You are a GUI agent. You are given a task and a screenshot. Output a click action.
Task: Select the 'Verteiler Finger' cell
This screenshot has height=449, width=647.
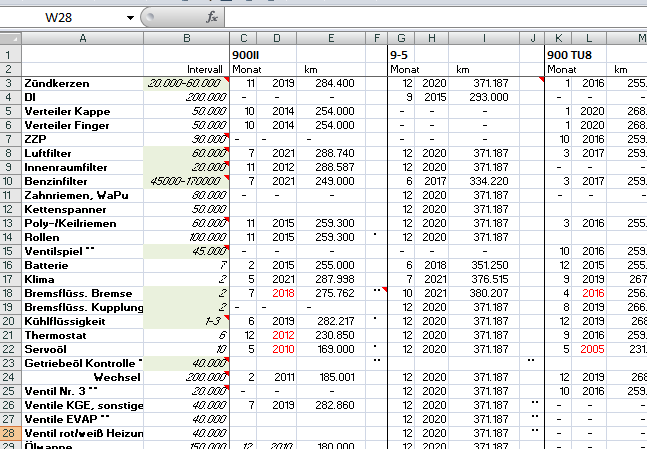coord(83,125)
